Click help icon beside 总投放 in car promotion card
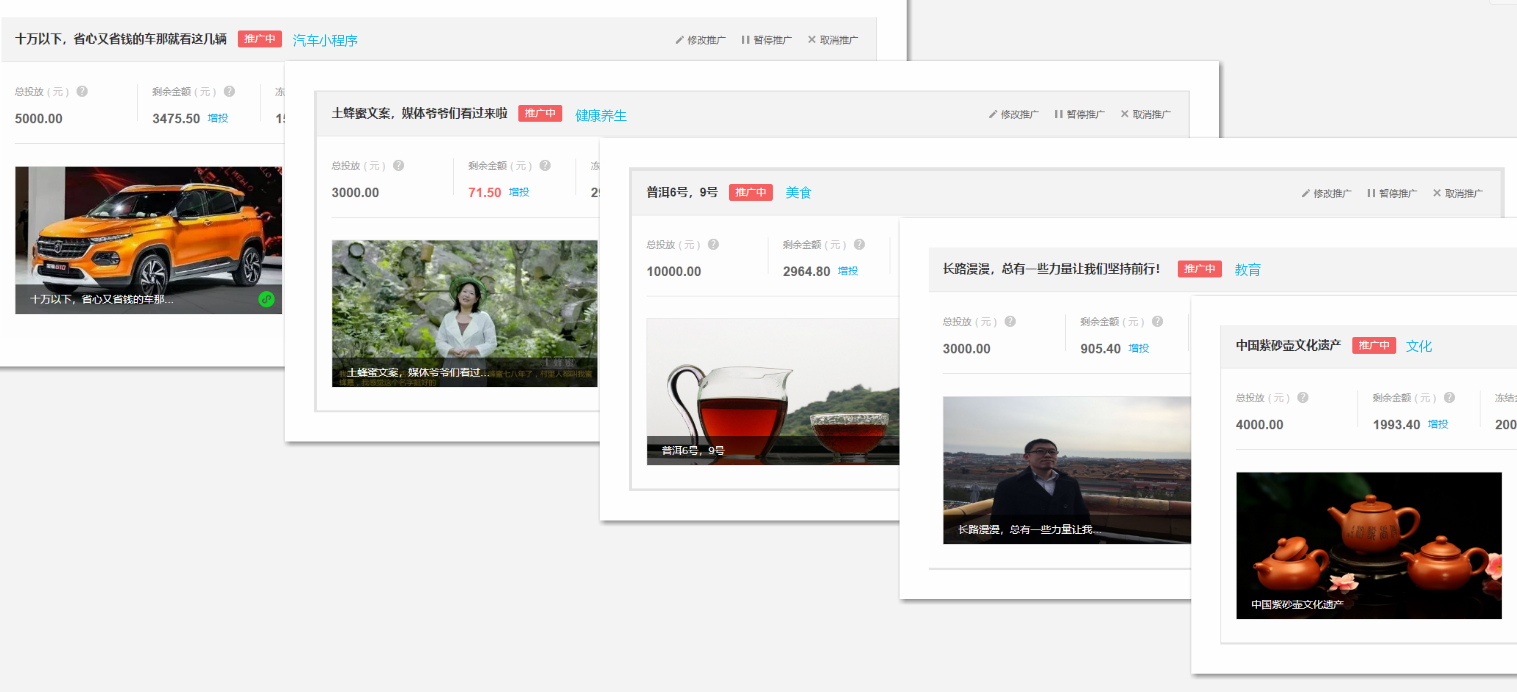This screenshot has height=692, width=1517. [x=82, y=91]
